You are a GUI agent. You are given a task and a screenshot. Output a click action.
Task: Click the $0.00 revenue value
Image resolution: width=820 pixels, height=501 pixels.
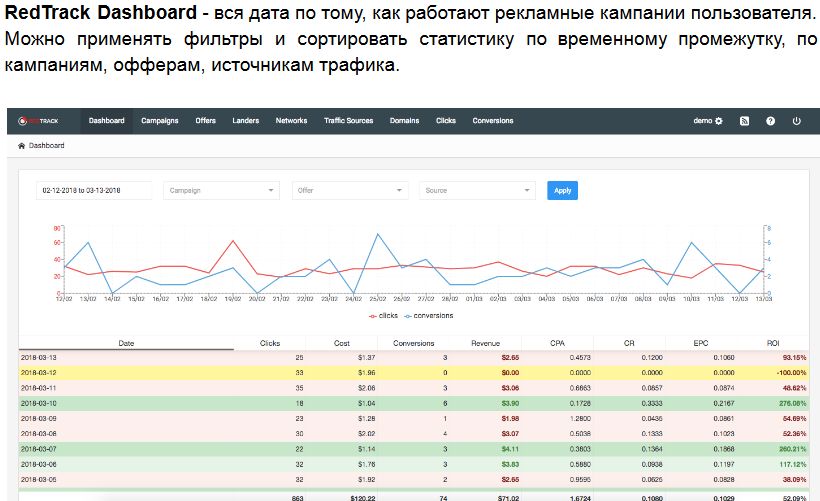point(510,373)
